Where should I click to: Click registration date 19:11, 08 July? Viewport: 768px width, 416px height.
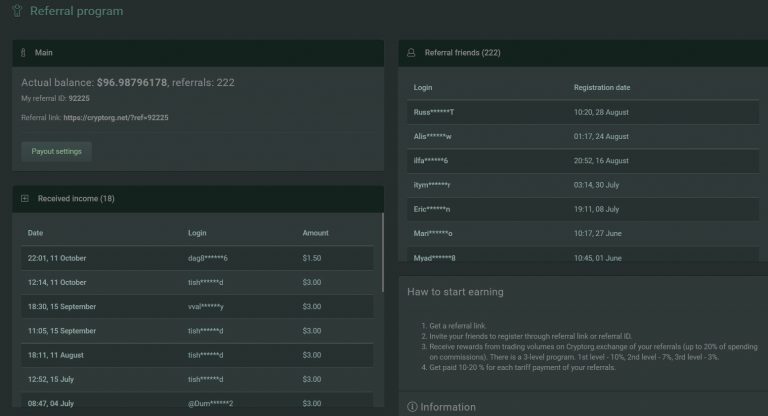point(596,209)
